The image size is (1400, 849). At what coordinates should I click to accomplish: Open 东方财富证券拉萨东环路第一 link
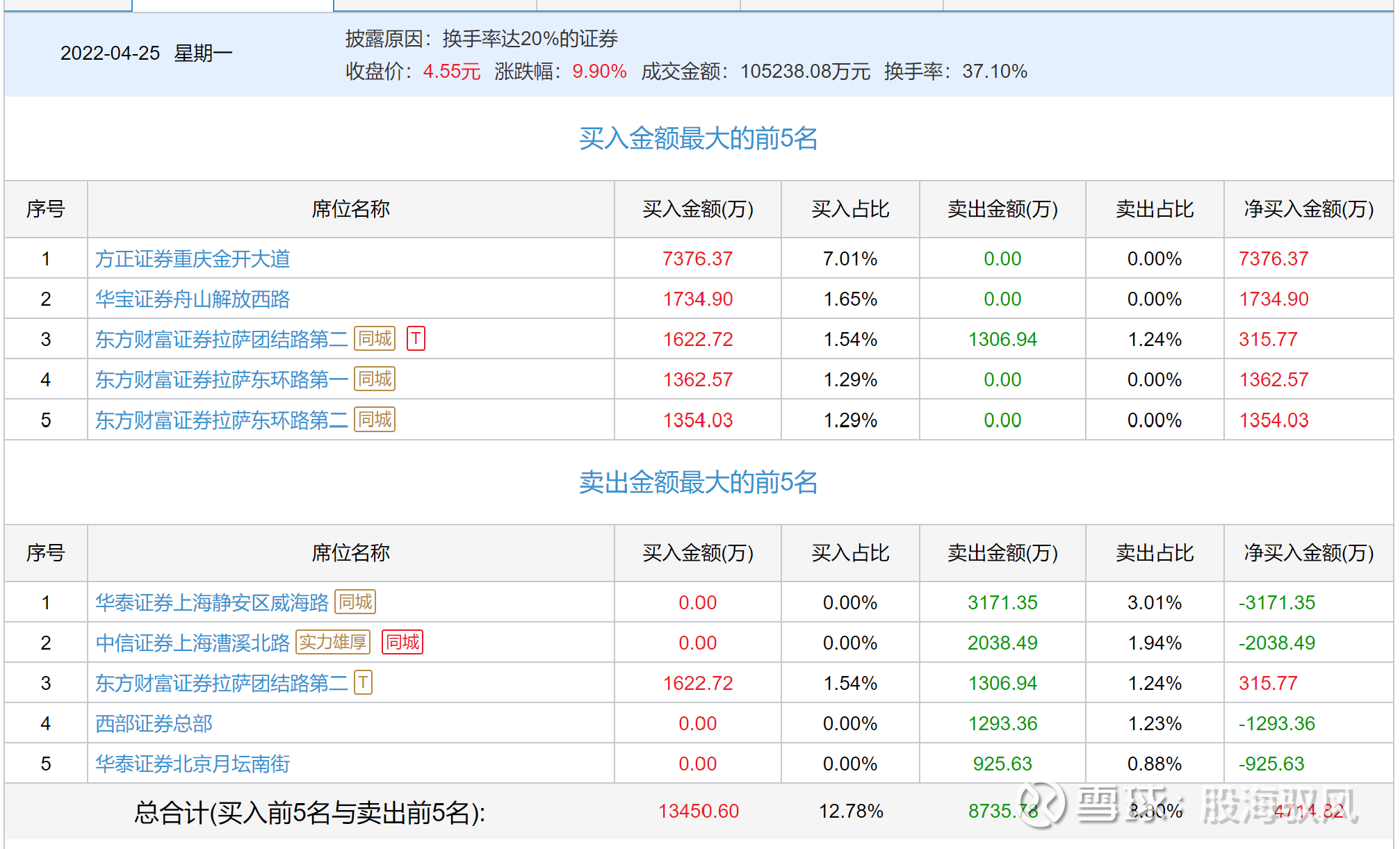pyautogui.click(x=222, y=380)
